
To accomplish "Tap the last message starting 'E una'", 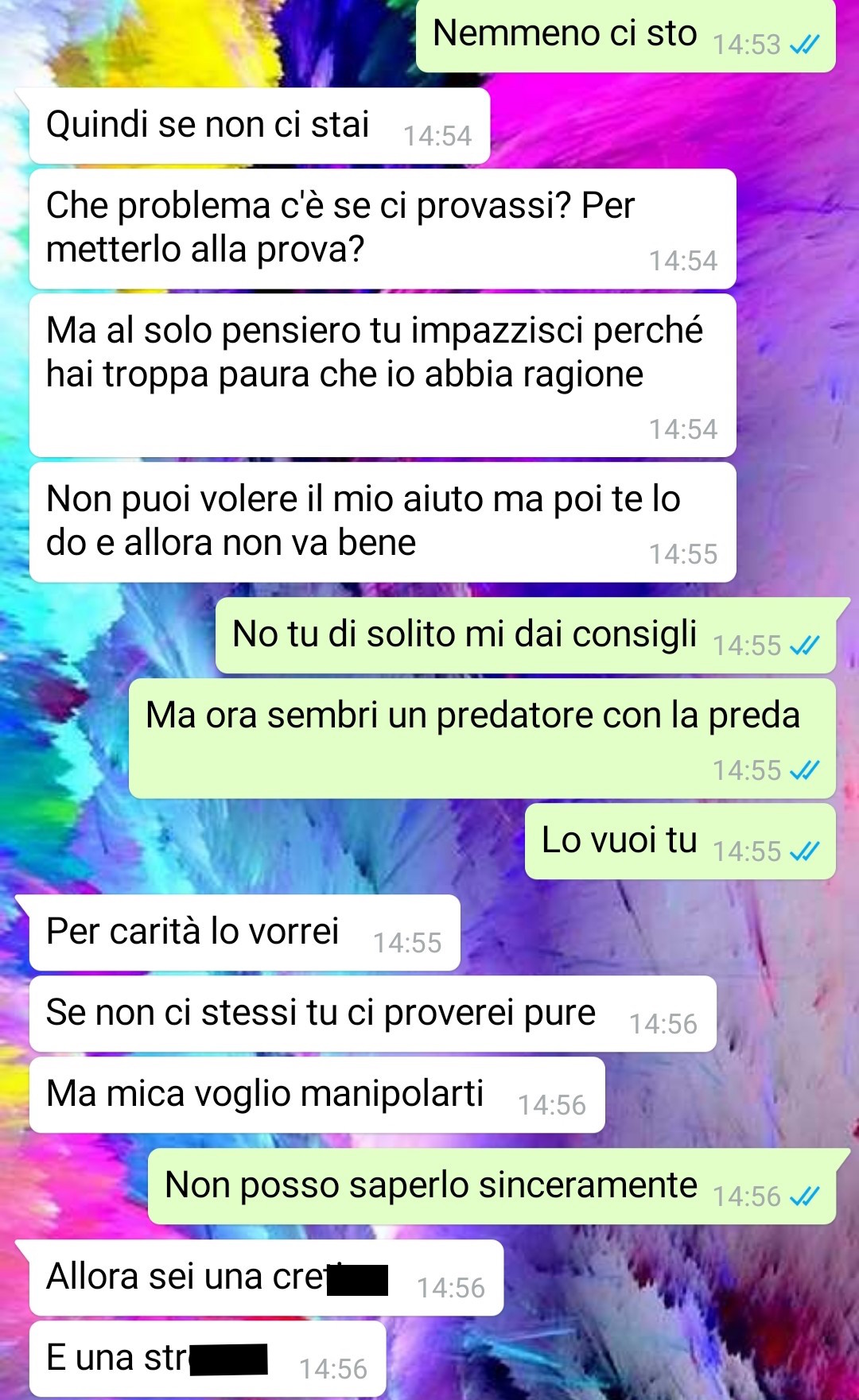I will pos(208,1359).
